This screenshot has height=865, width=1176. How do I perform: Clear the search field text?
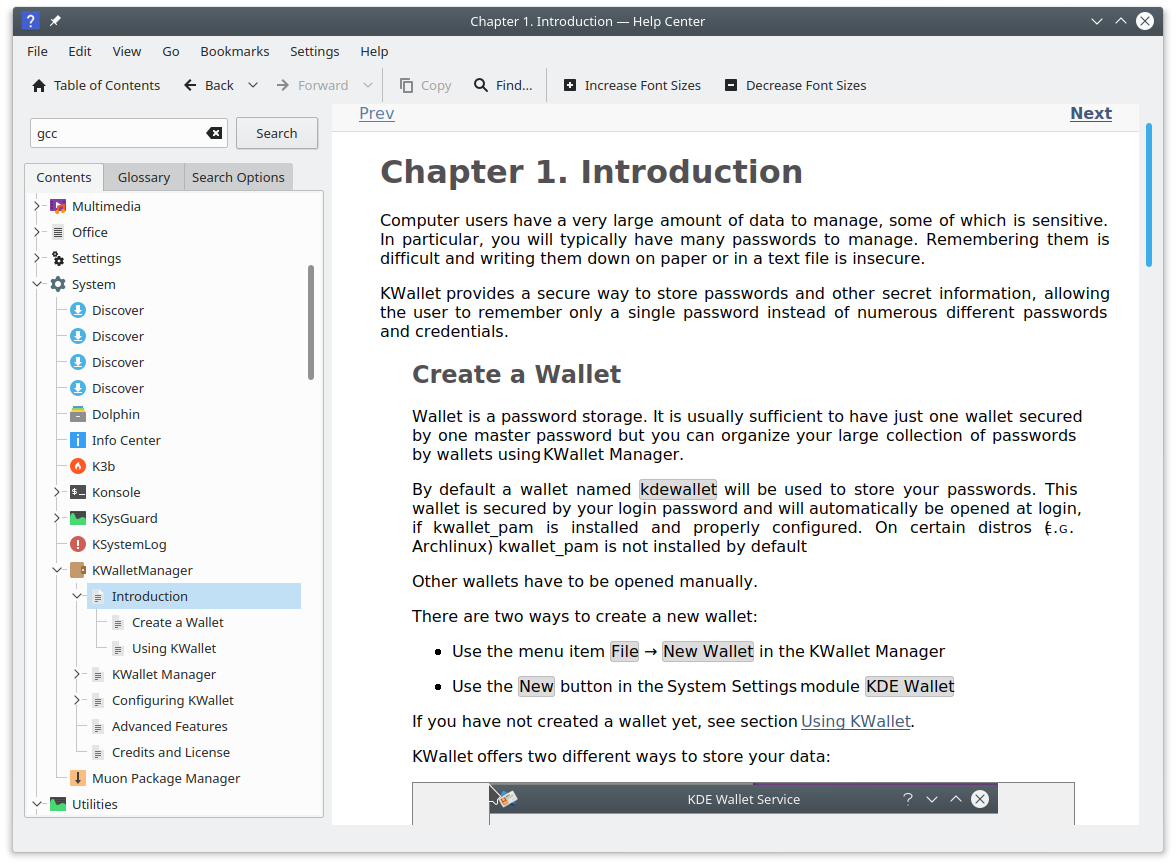[214, 133]
